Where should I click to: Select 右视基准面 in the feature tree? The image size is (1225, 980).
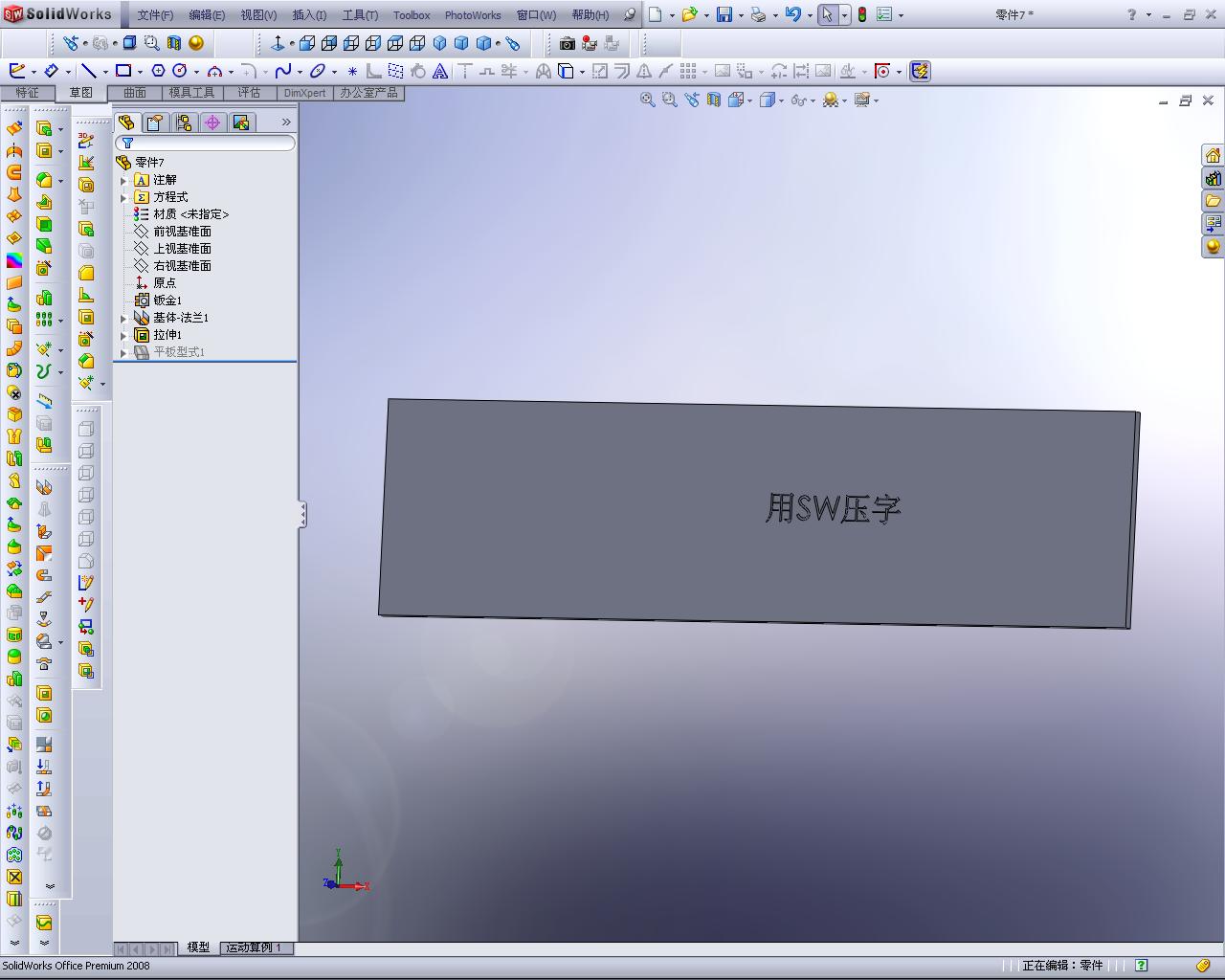click(x=182, y=266)
